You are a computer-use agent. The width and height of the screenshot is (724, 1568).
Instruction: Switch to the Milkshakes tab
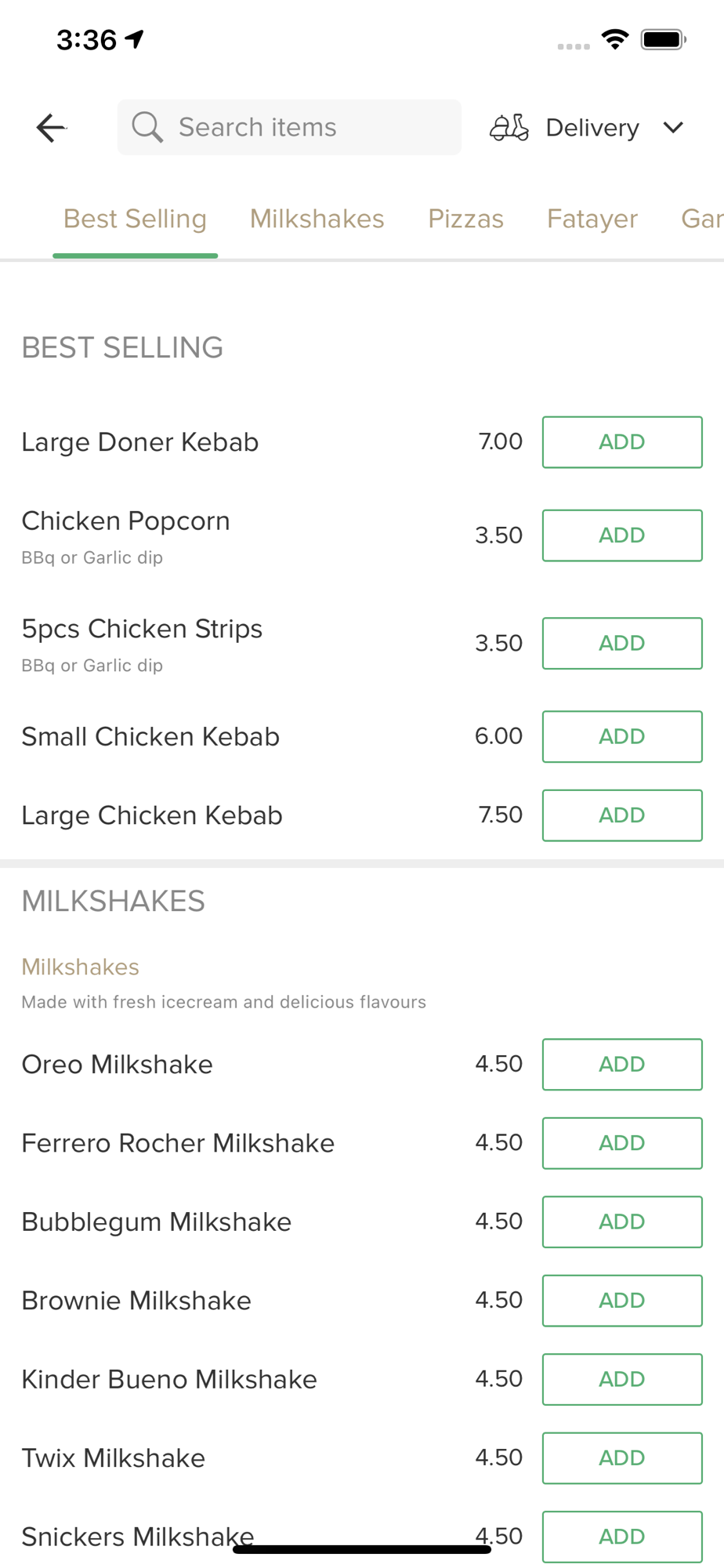[317, 219]
